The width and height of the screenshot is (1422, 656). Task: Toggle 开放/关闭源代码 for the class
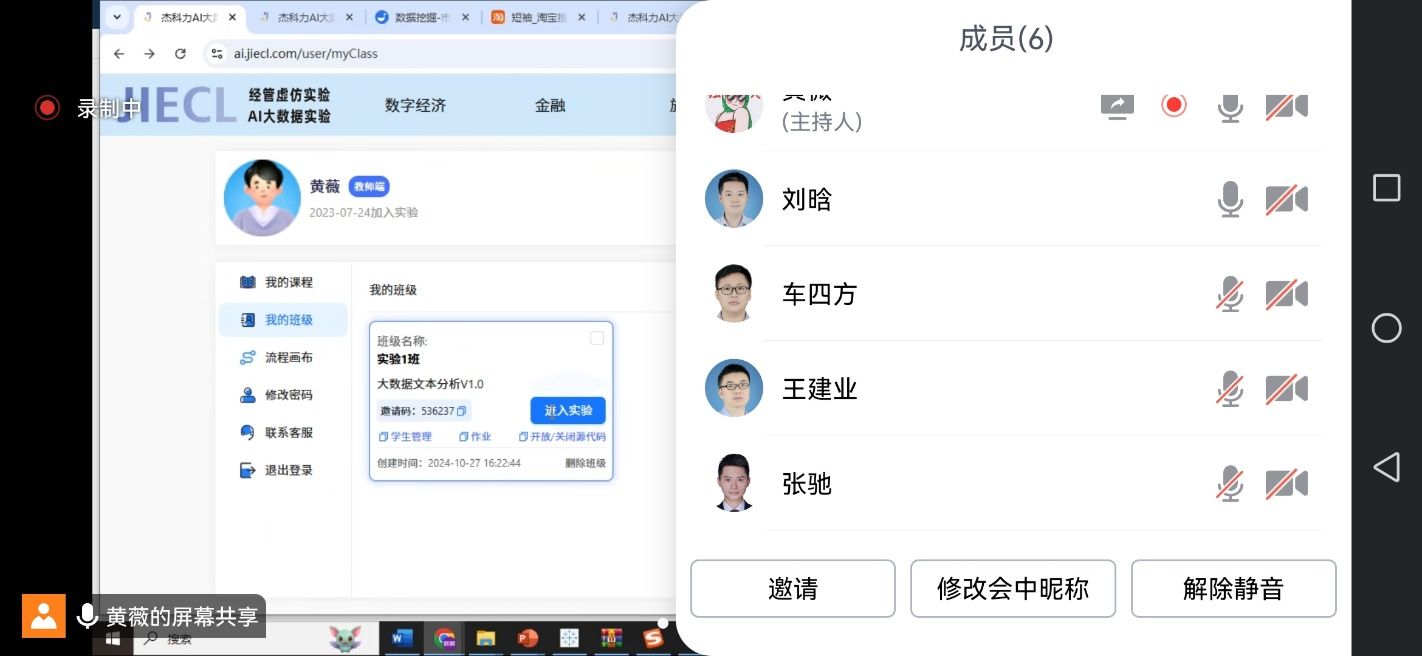(x=562, y=437)
